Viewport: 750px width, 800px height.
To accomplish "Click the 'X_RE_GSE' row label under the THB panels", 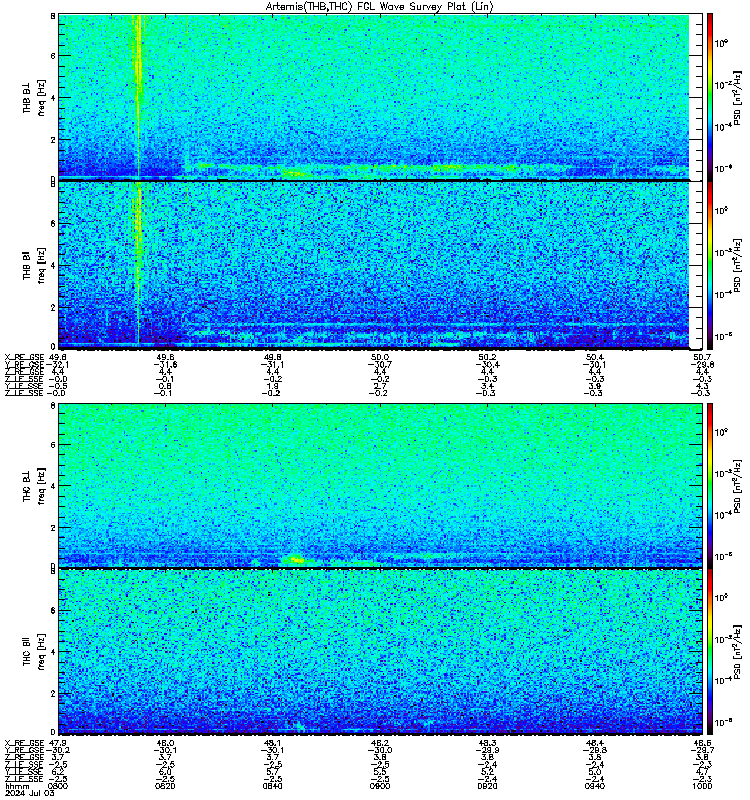I will [24, 357].
